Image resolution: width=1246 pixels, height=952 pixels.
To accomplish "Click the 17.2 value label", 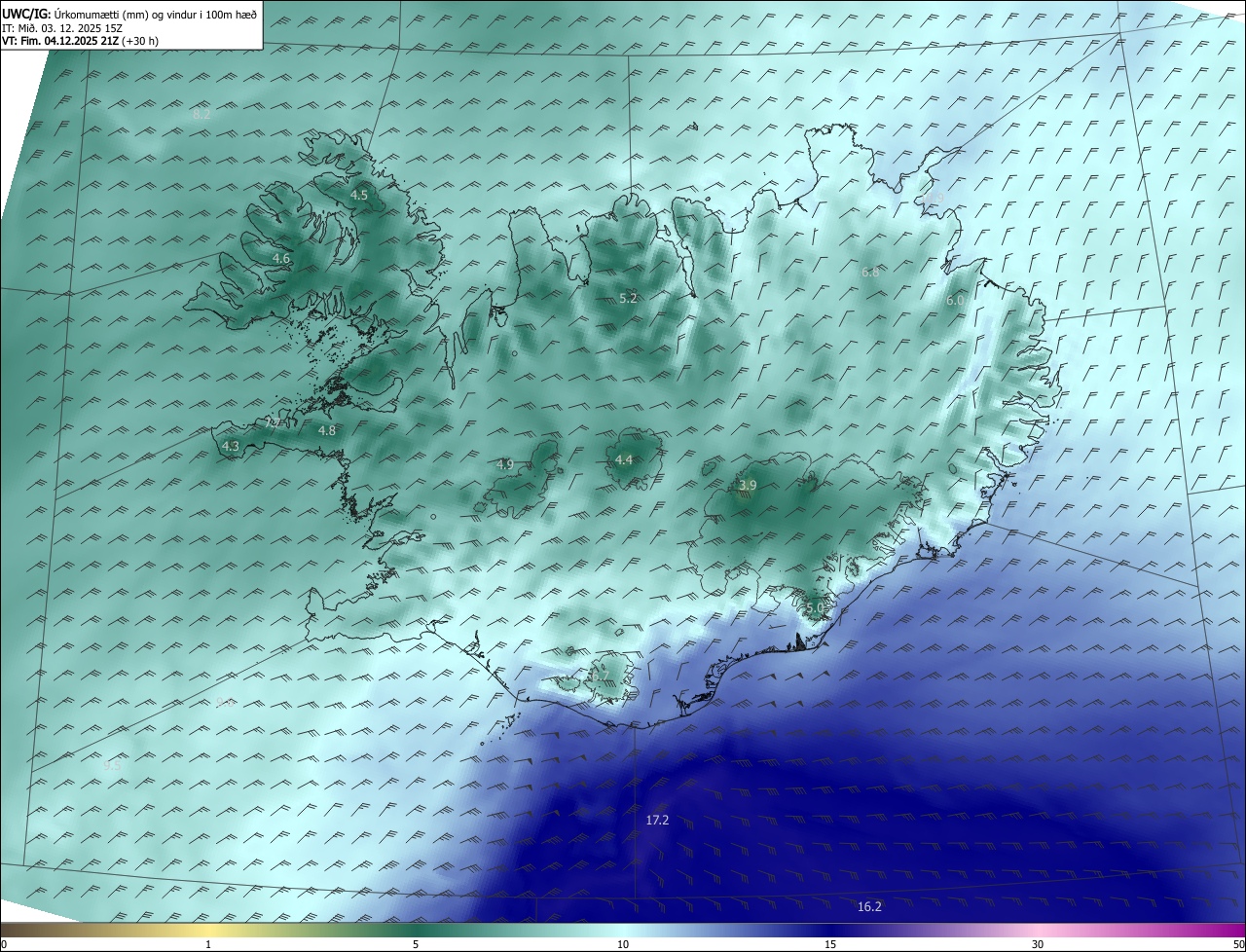I will [x=658, y=821].
